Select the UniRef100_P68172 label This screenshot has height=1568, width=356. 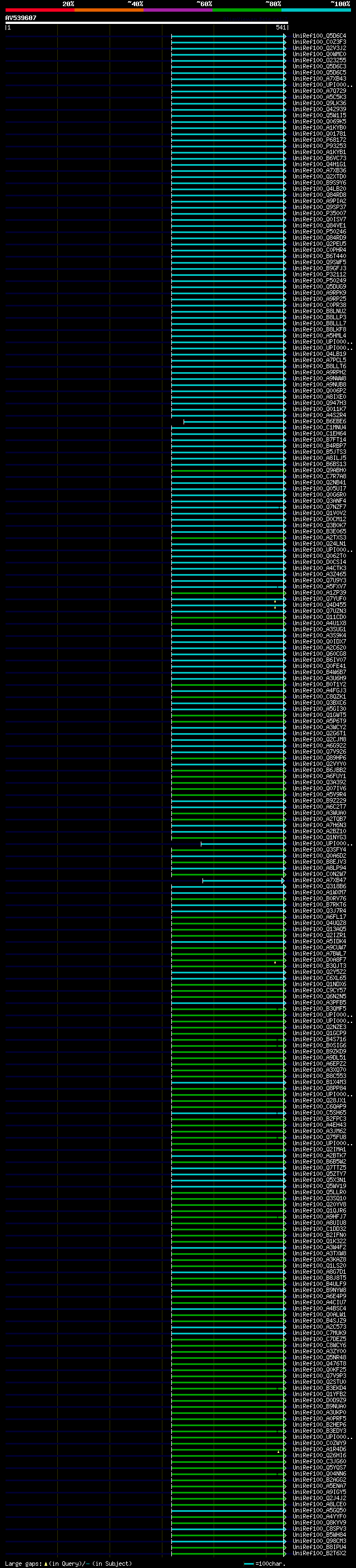point(319,140)
